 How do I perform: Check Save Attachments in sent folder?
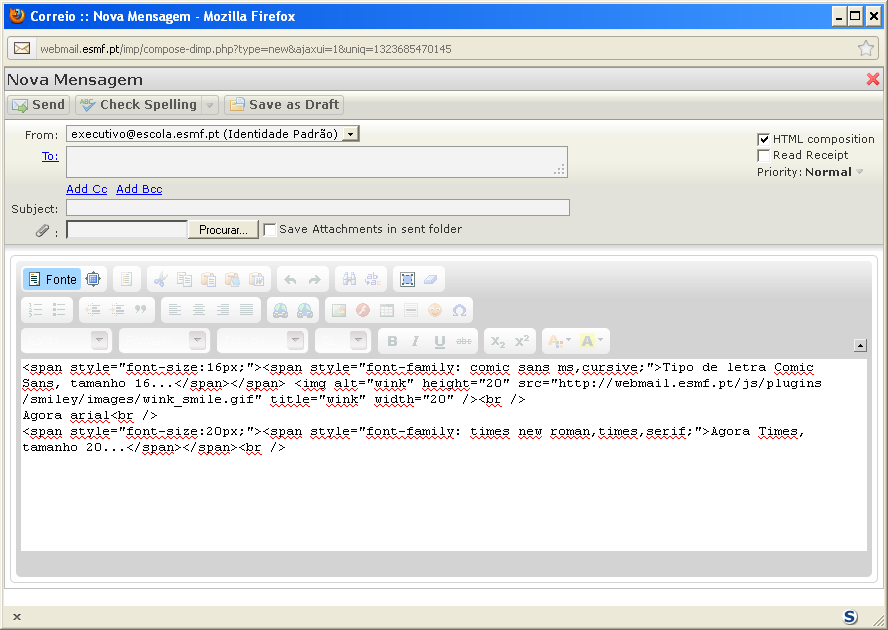(x=270, y=229)
